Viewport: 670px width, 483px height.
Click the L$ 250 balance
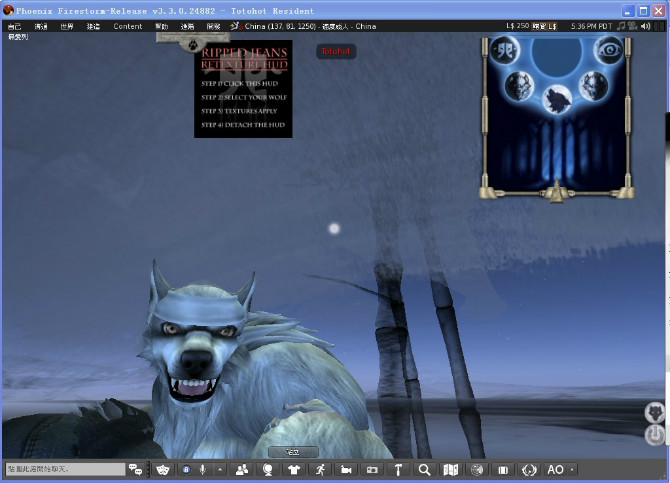click(x=517, y=26)
